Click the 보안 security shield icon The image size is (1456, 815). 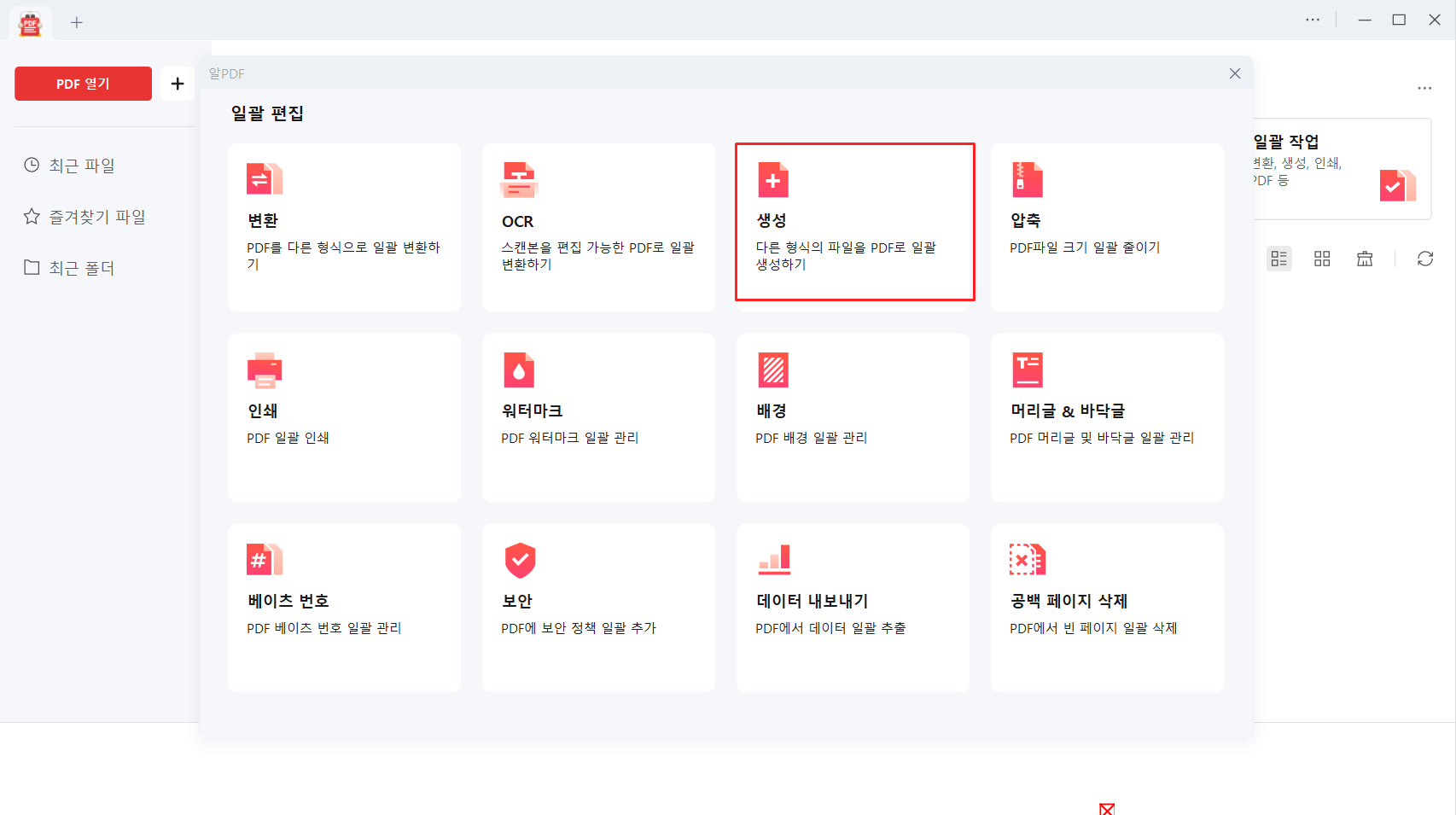click(520, 561)
